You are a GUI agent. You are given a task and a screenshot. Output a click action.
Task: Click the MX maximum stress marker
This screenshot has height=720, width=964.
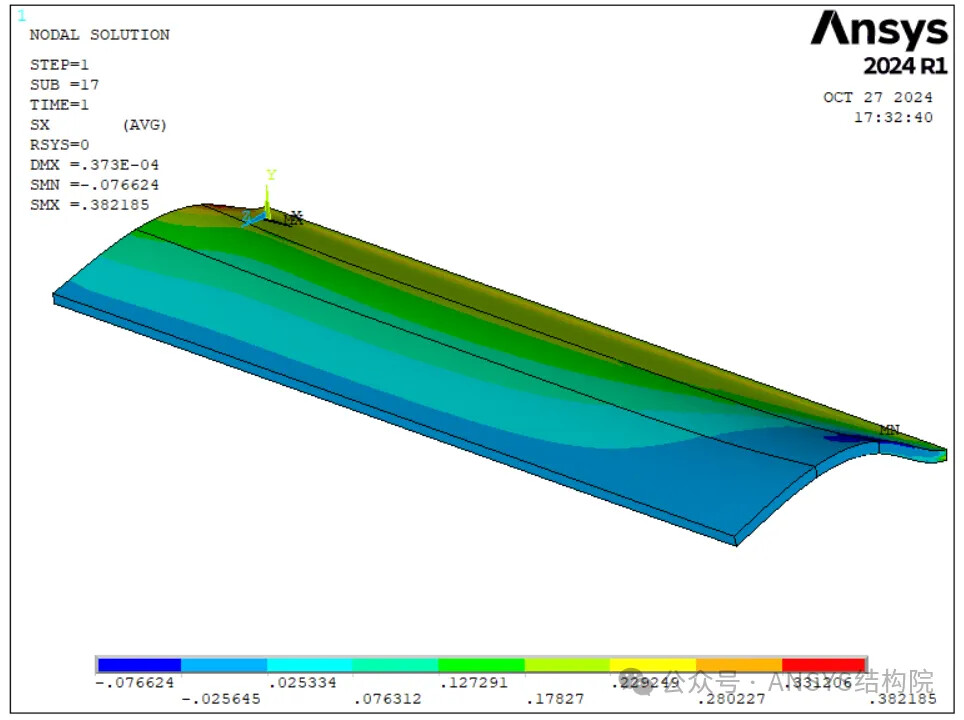tap(293, 217)
